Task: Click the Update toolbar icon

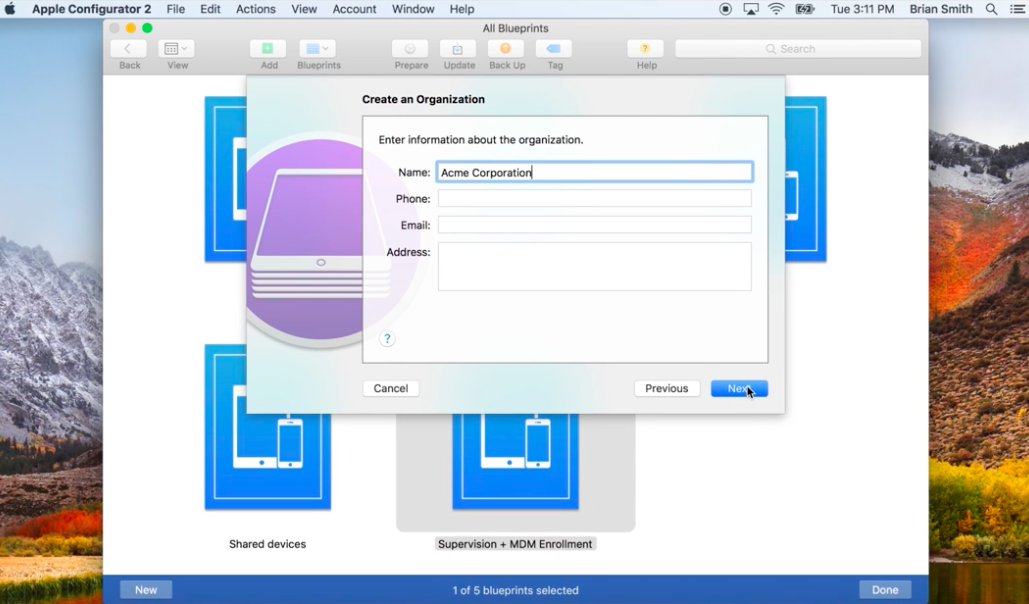Action: pyautogui.click(x=458, y=49)
